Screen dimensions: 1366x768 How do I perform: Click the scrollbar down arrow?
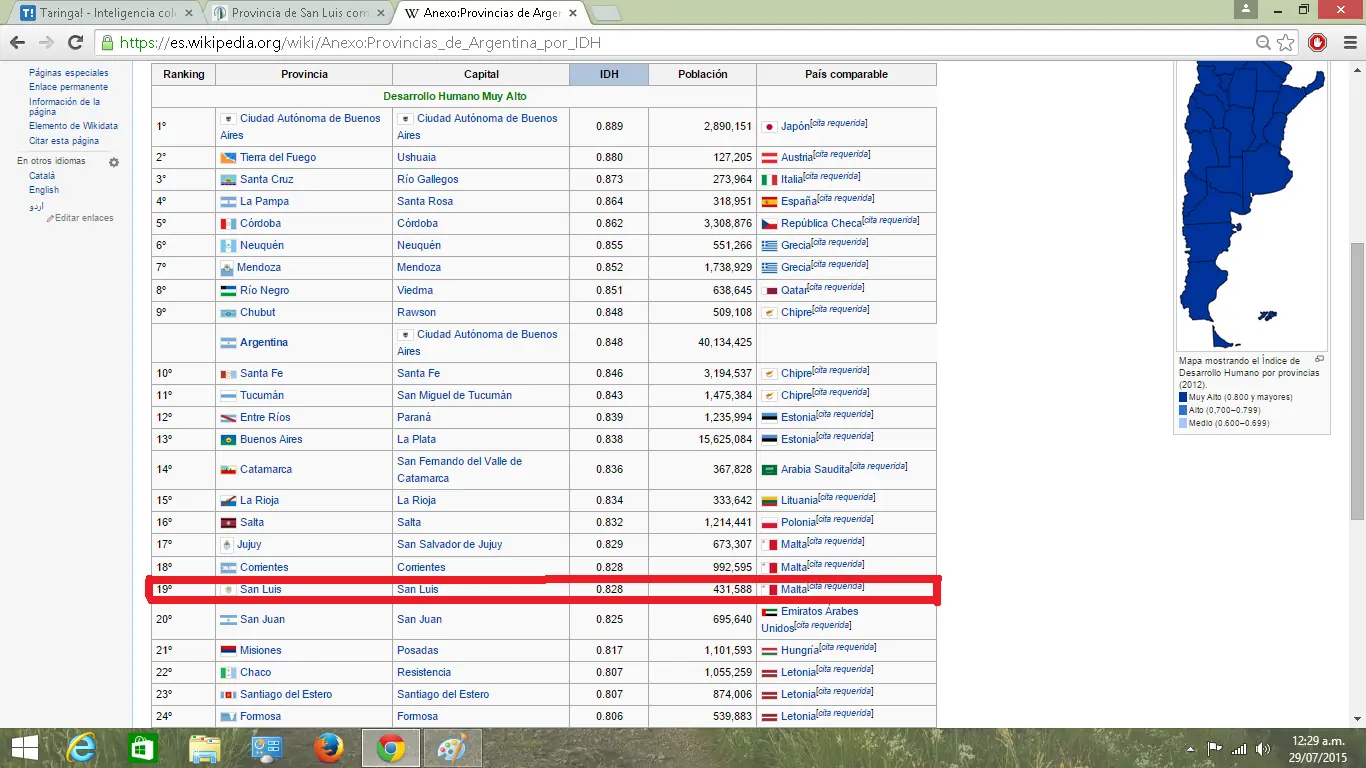[x=1357, y=720]
